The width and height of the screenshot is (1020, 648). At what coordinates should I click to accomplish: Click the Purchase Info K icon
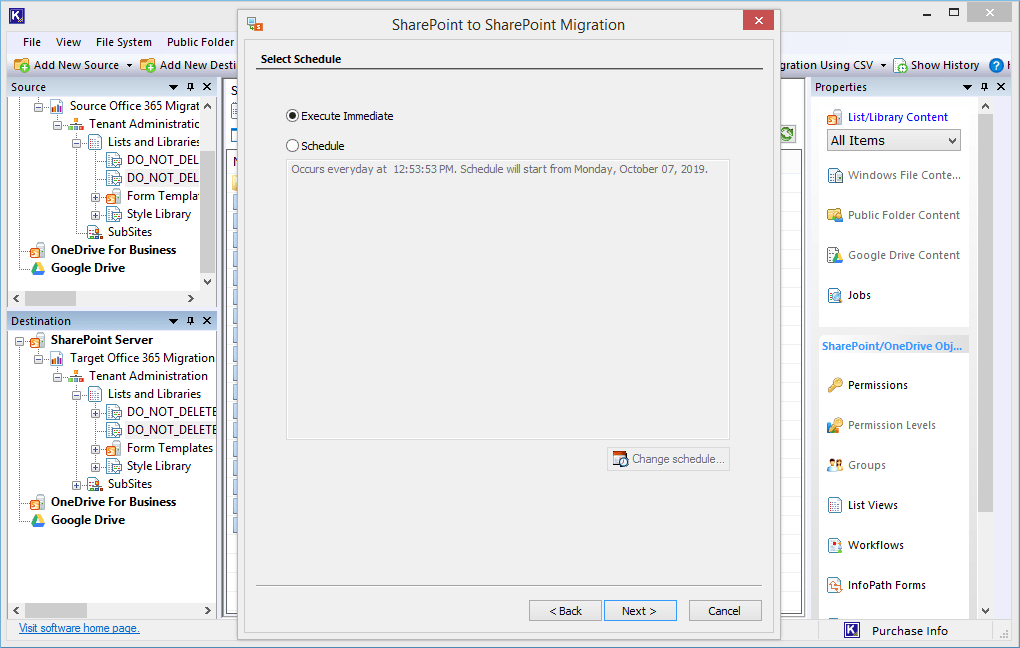(x=852, y=630)
